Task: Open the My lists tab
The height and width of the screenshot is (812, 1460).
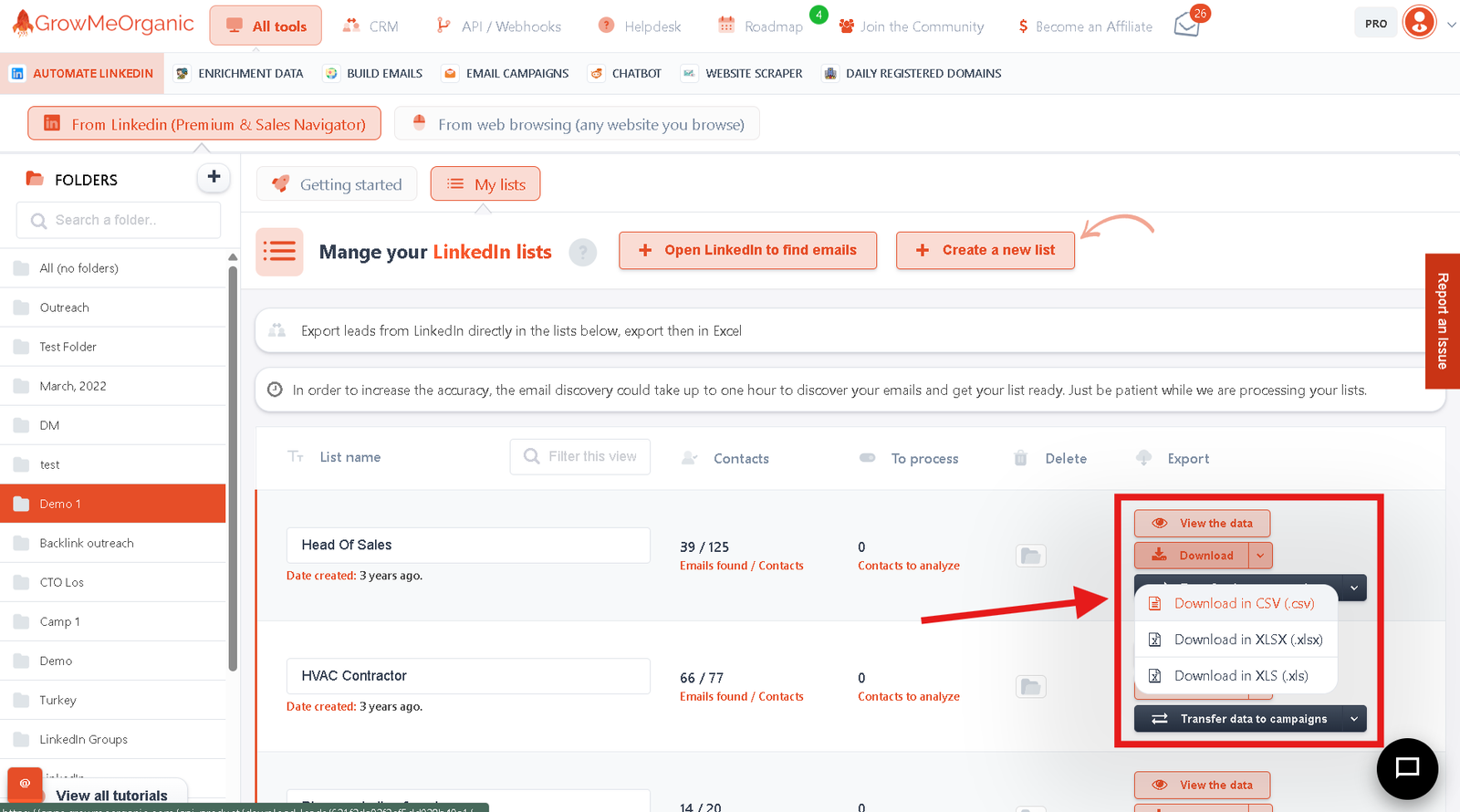Action: (x=485, y=184)
